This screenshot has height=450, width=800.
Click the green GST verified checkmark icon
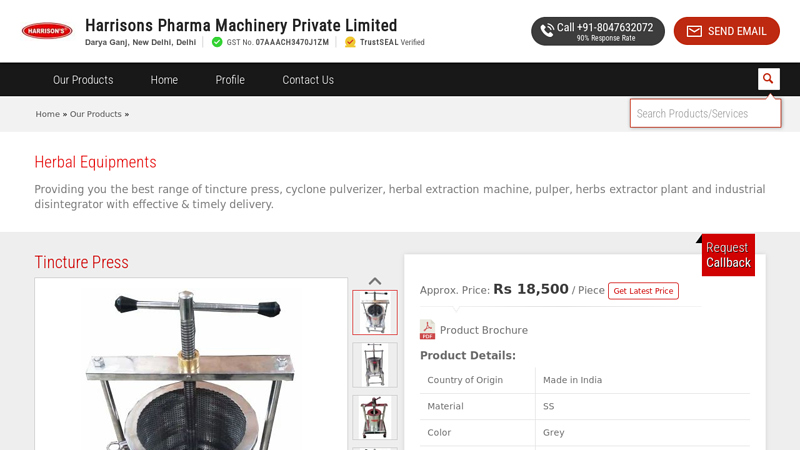(217, 42)
